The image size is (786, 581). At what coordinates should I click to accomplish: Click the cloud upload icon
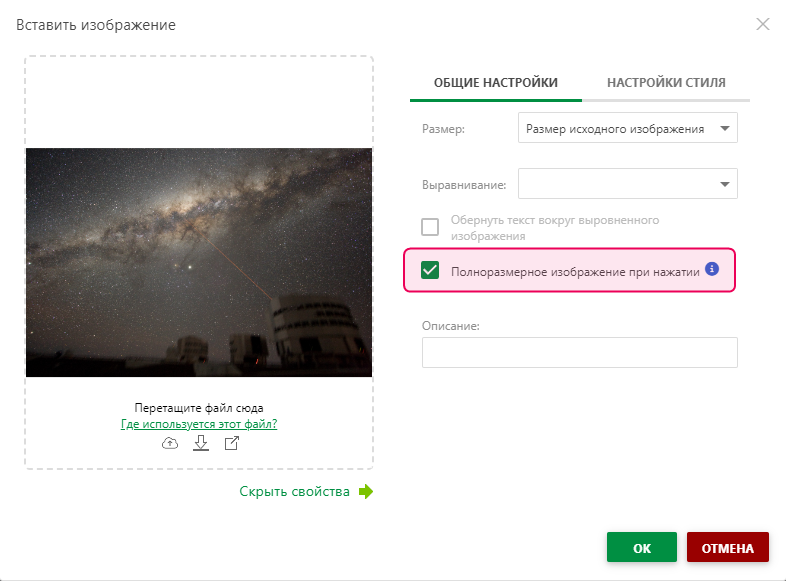(x=170, y=443)
